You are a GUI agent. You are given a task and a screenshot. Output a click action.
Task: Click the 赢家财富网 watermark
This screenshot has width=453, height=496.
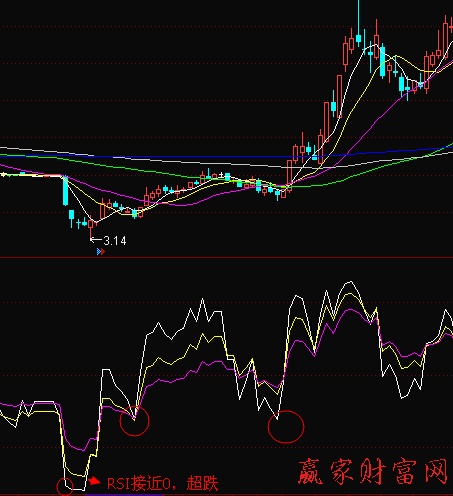[x=372, y=471]
